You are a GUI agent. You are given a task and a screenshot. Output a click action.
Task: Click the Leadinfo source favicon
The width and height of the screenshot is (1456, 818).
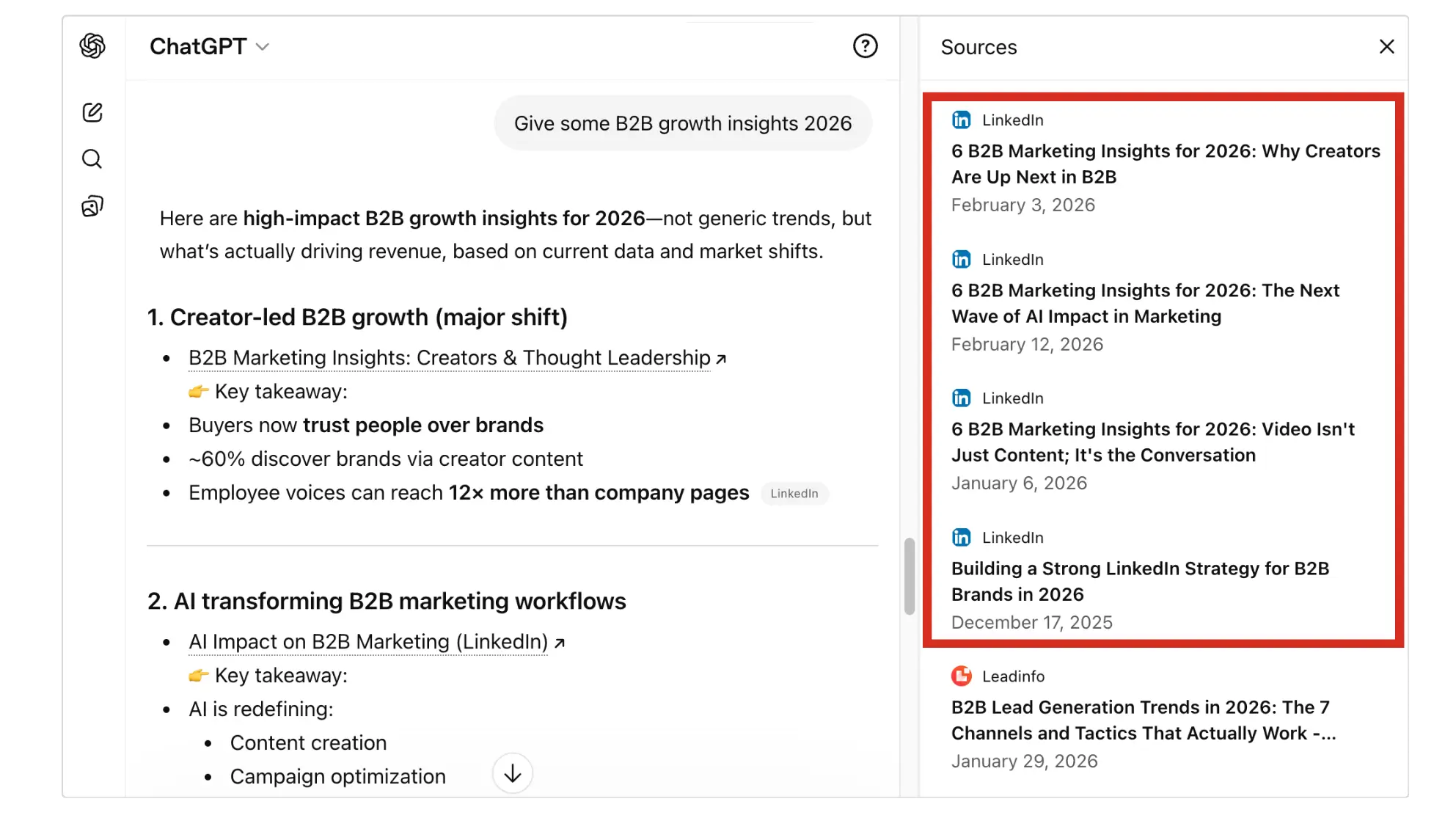pyautogui.click(x=961, y=676)
